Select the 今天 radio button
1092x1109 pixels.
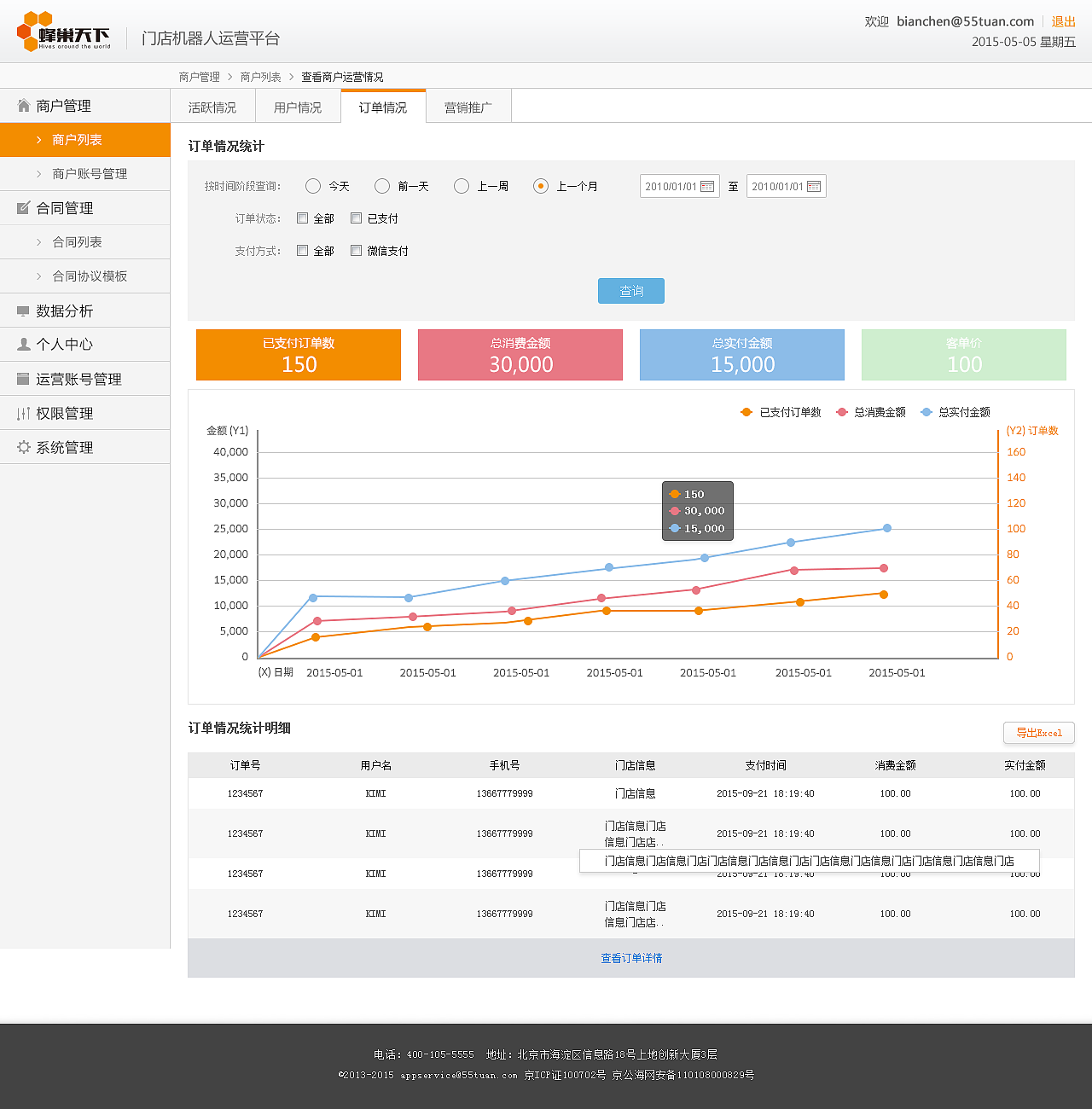click(313, 186)
